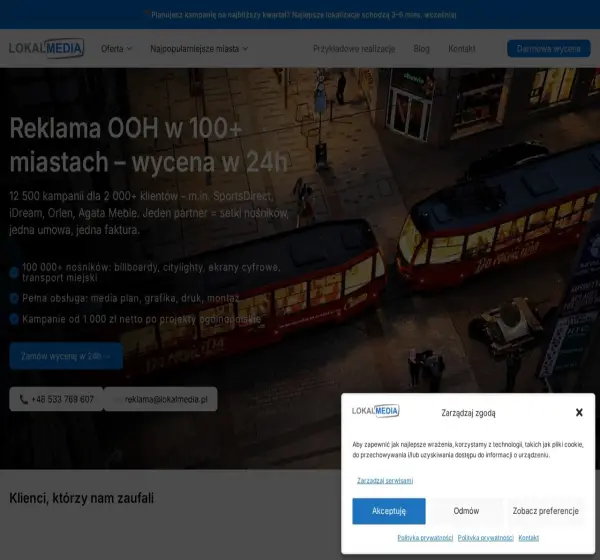Click the 'Zarządzaj zgodą' dialog title
The width and height of the screenshot is (600, 560).
point(468,413)
